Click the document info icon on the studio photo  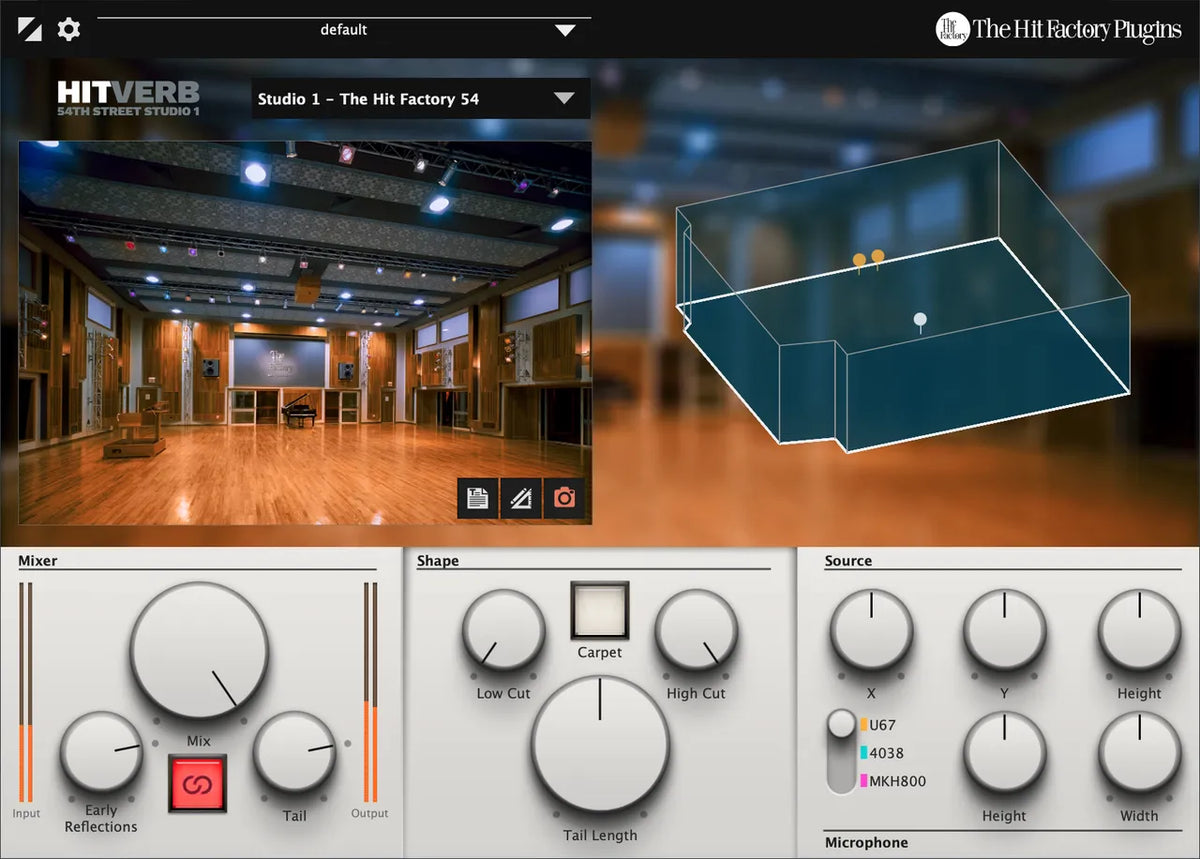[x=478, y=497]
